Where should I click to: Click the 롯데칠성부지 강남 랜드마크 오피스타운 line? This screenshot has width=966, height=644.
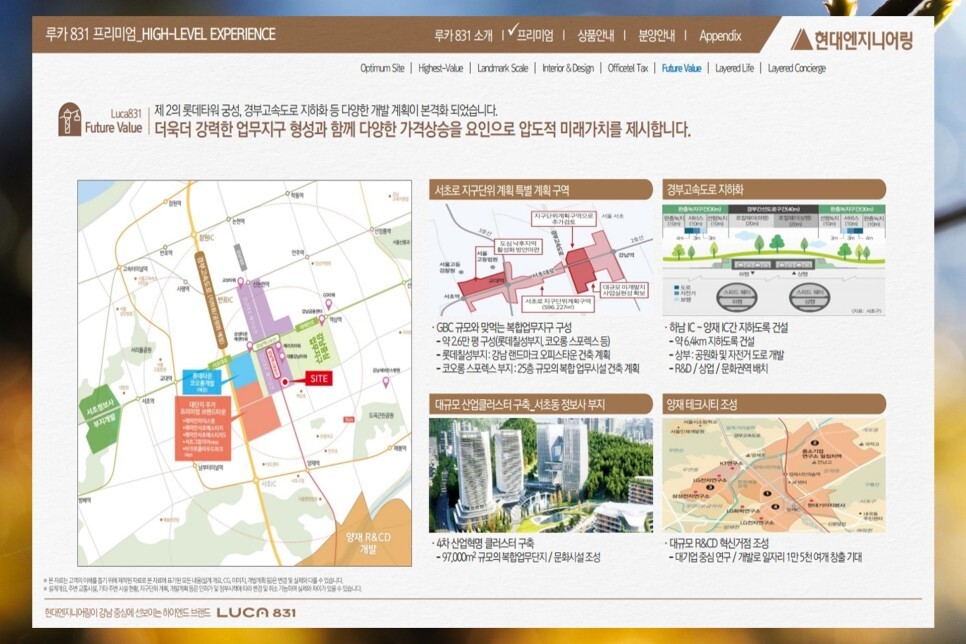[x=523, y=355]
